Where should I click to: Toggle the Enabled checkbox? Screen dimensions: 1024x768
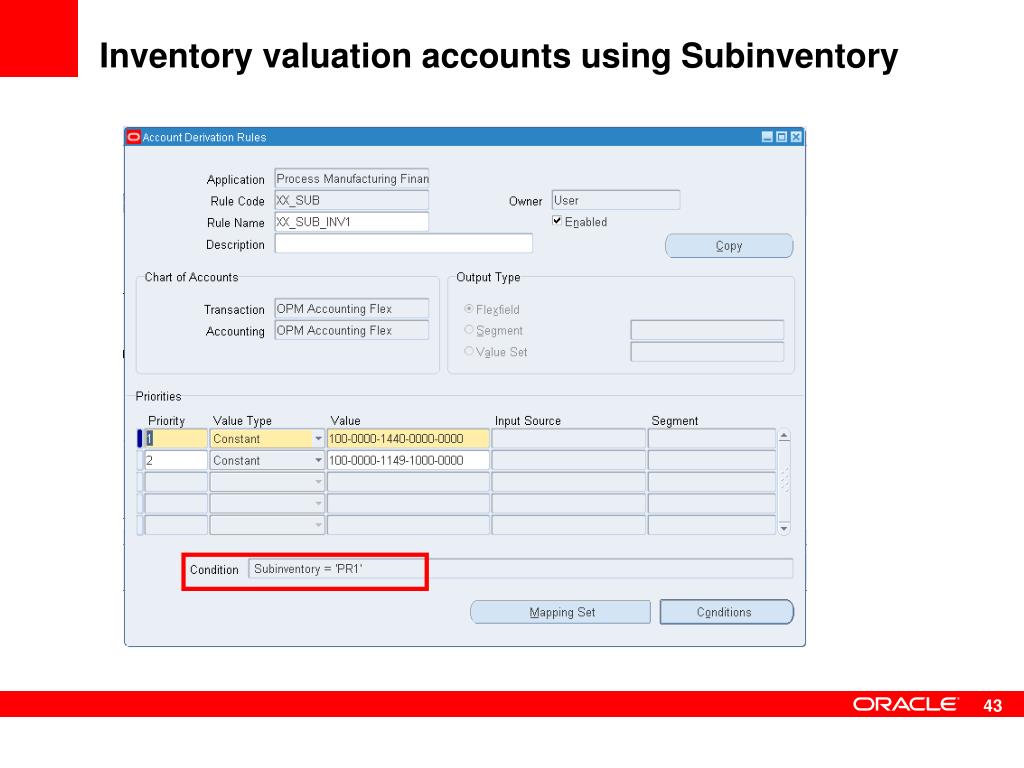click(557, 221)
